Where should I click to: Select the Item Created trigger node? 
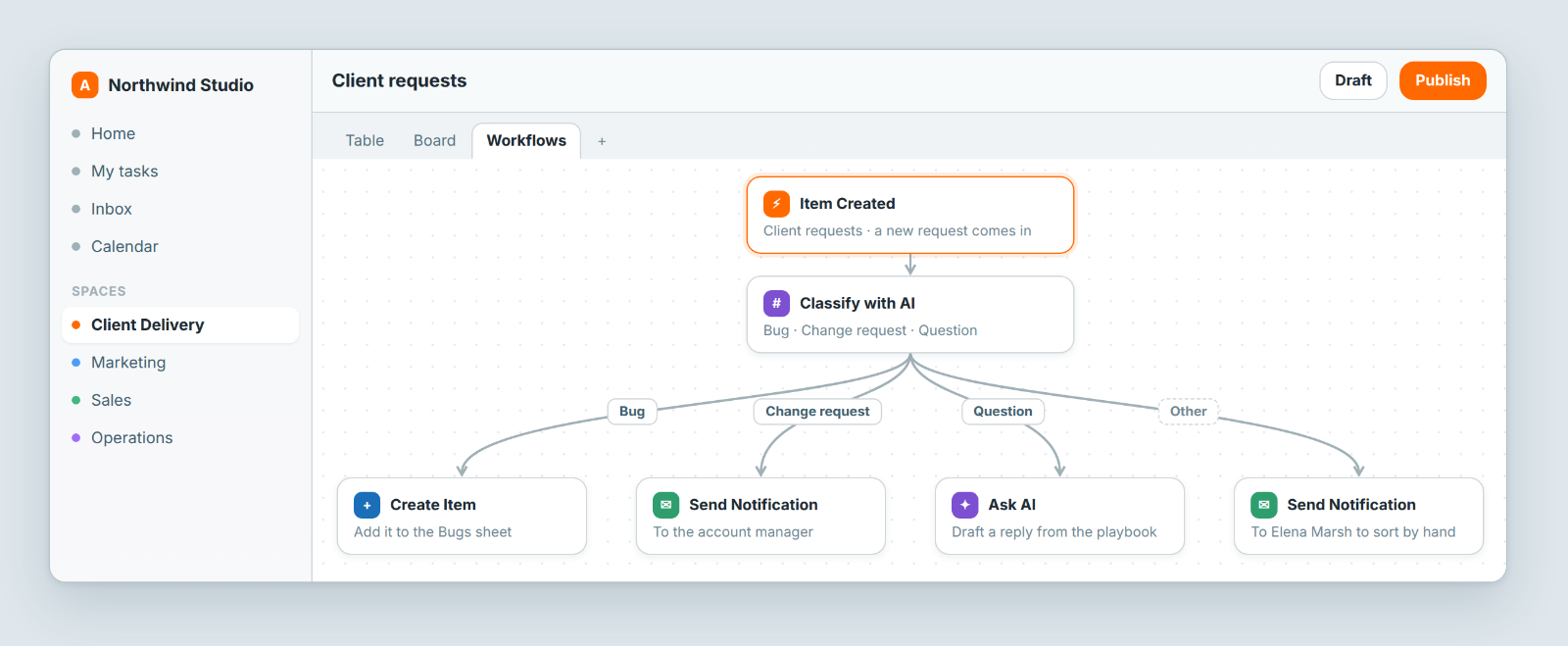(910, 216)
